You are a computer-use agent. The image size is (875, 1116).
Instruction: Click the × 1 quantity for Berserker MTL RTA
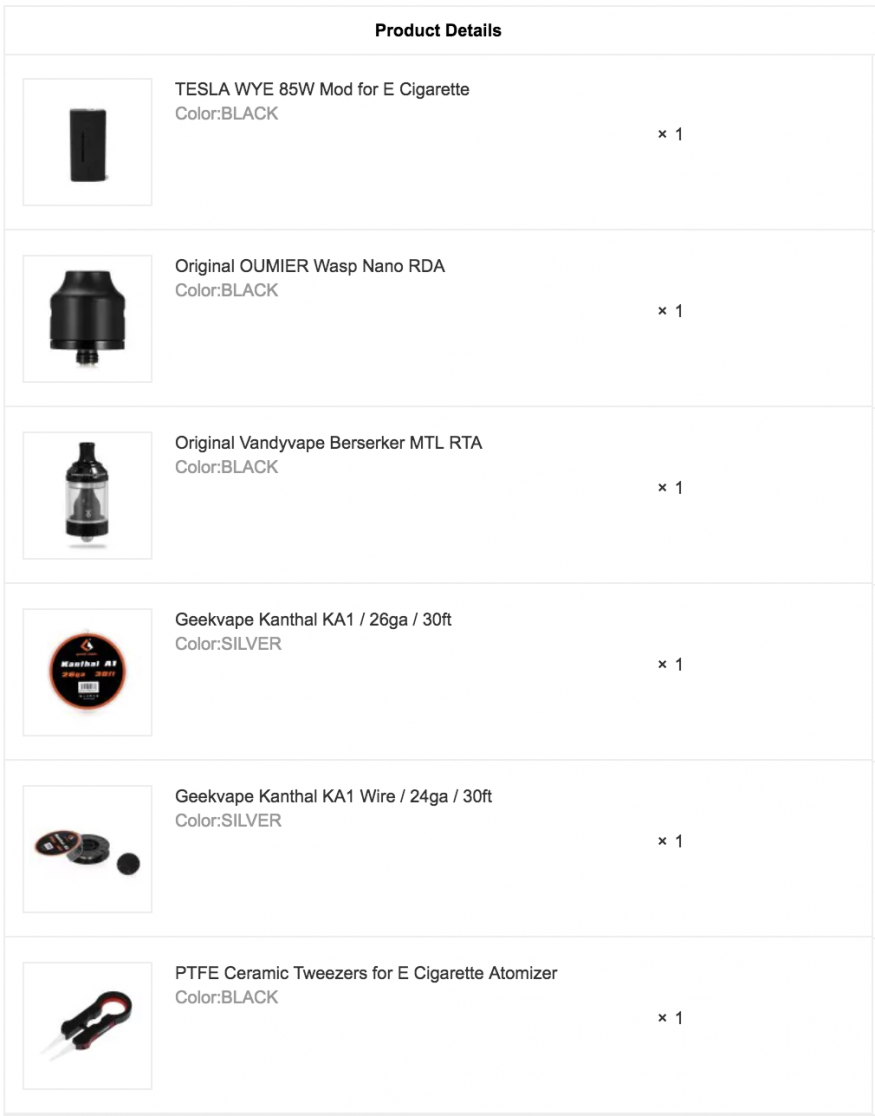[x=670, y=488]
